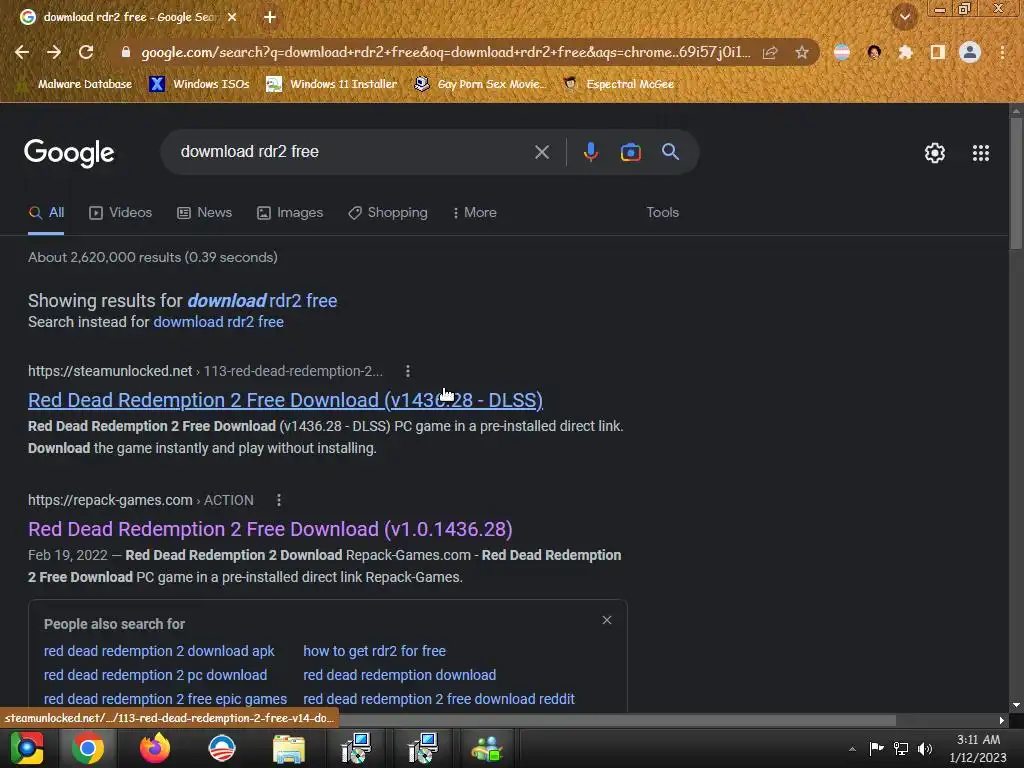This screenshot has width=1024, height=768.
Task: Switch to News results tab
Action: 204,213
